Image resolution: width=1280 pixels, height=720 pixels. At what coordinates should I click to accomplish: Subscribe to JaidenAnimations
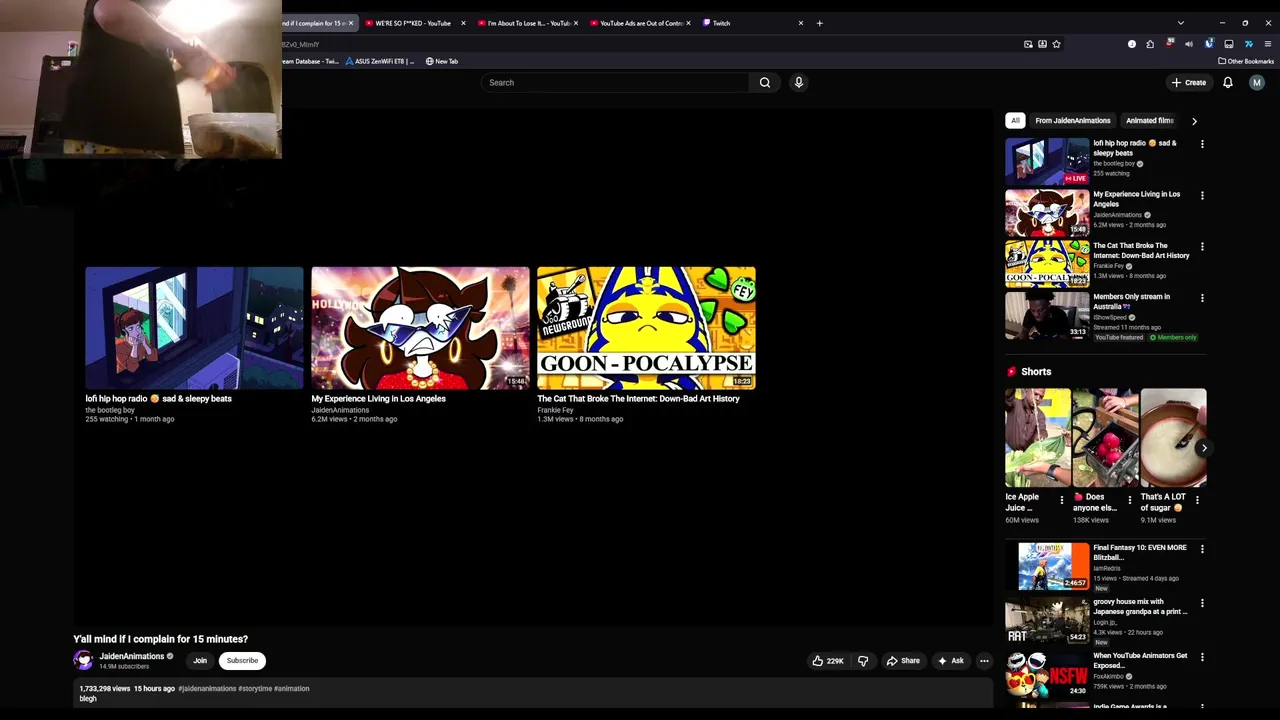(242, 660)
